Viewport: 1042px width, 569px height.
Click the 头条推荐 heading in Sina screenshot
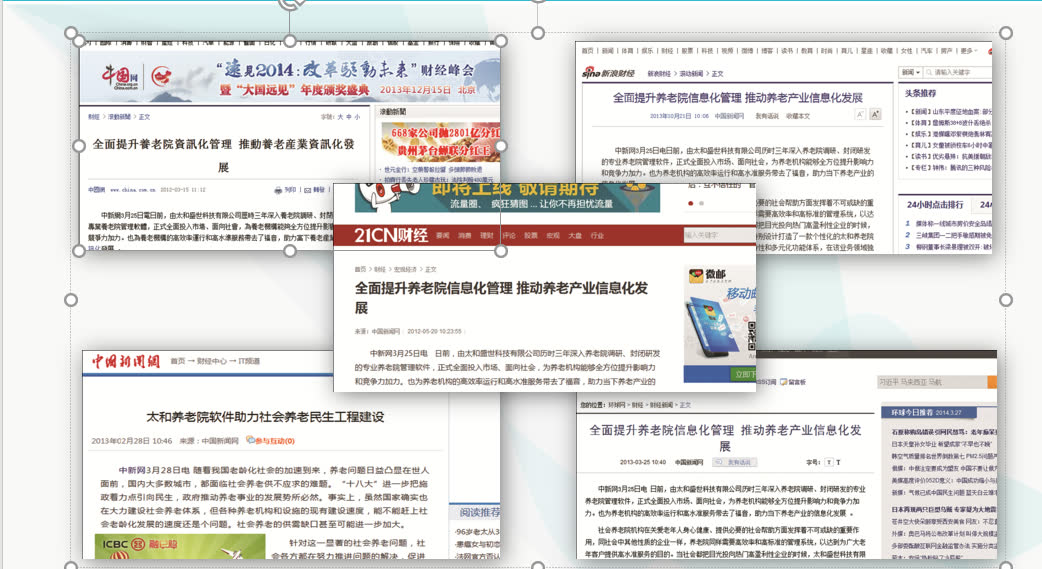pos(920,93)
